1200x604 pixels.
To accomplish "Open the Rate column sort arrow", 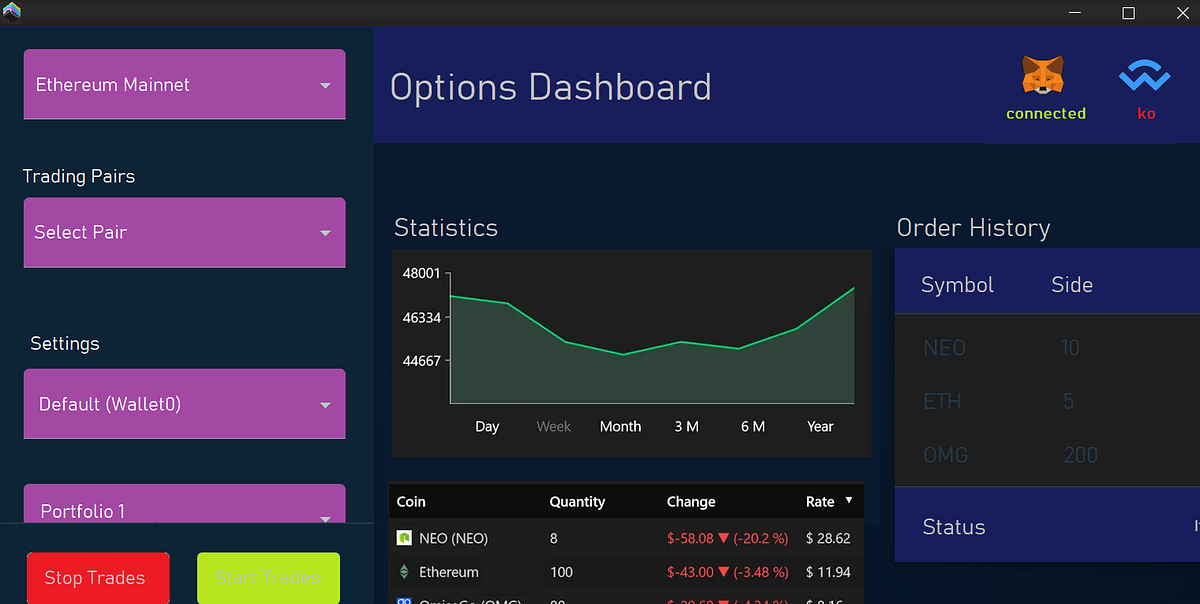I will (846, 501).
